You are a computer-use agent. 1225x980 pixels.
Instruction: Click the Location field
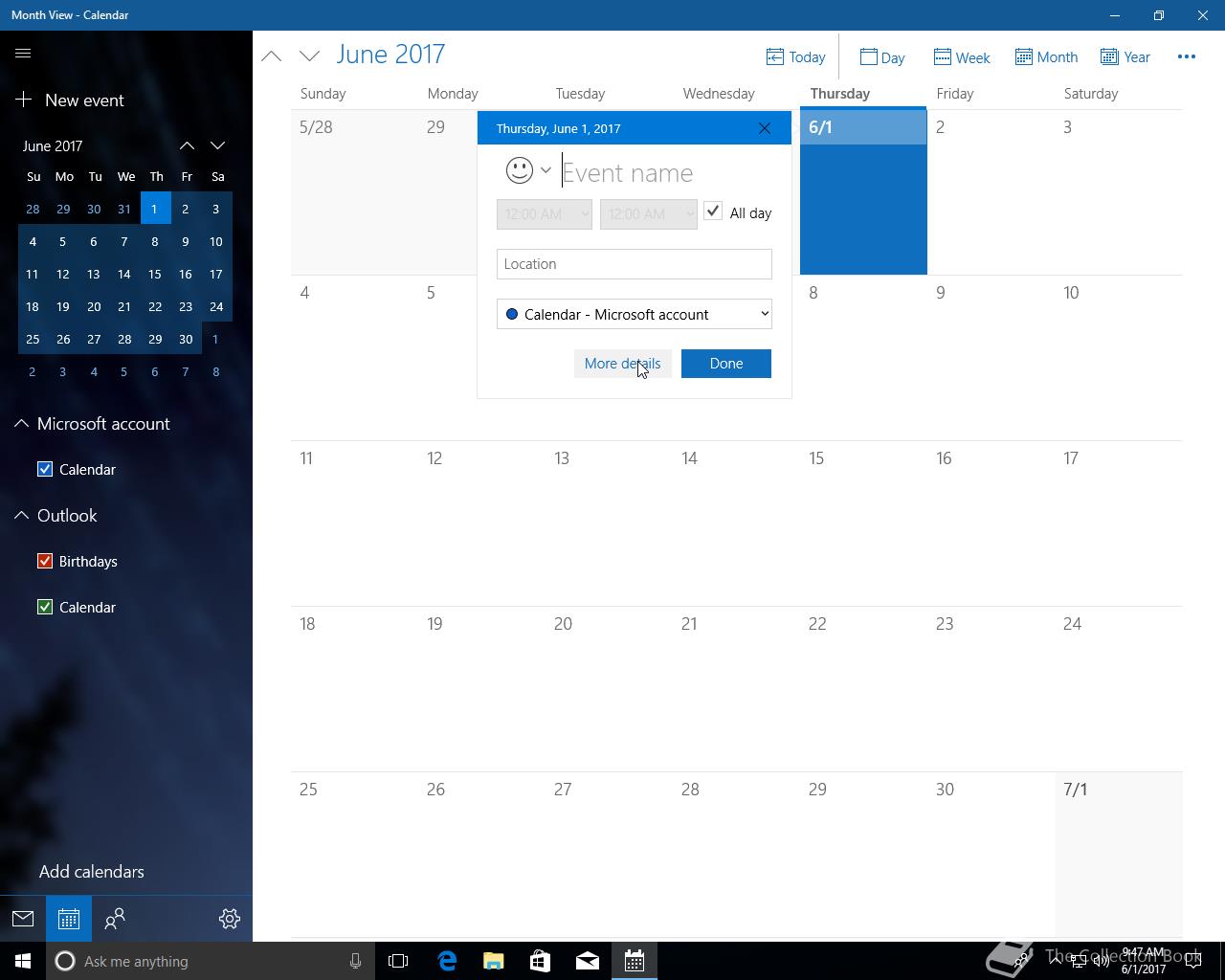[635, 264]
